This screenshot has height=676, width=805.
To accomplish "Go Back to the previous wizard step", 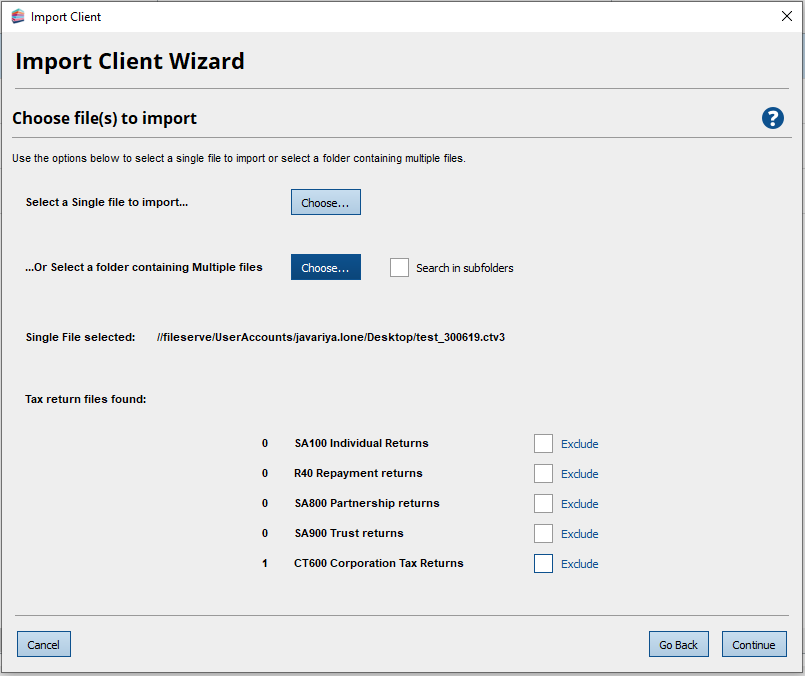I will point(678,645).
